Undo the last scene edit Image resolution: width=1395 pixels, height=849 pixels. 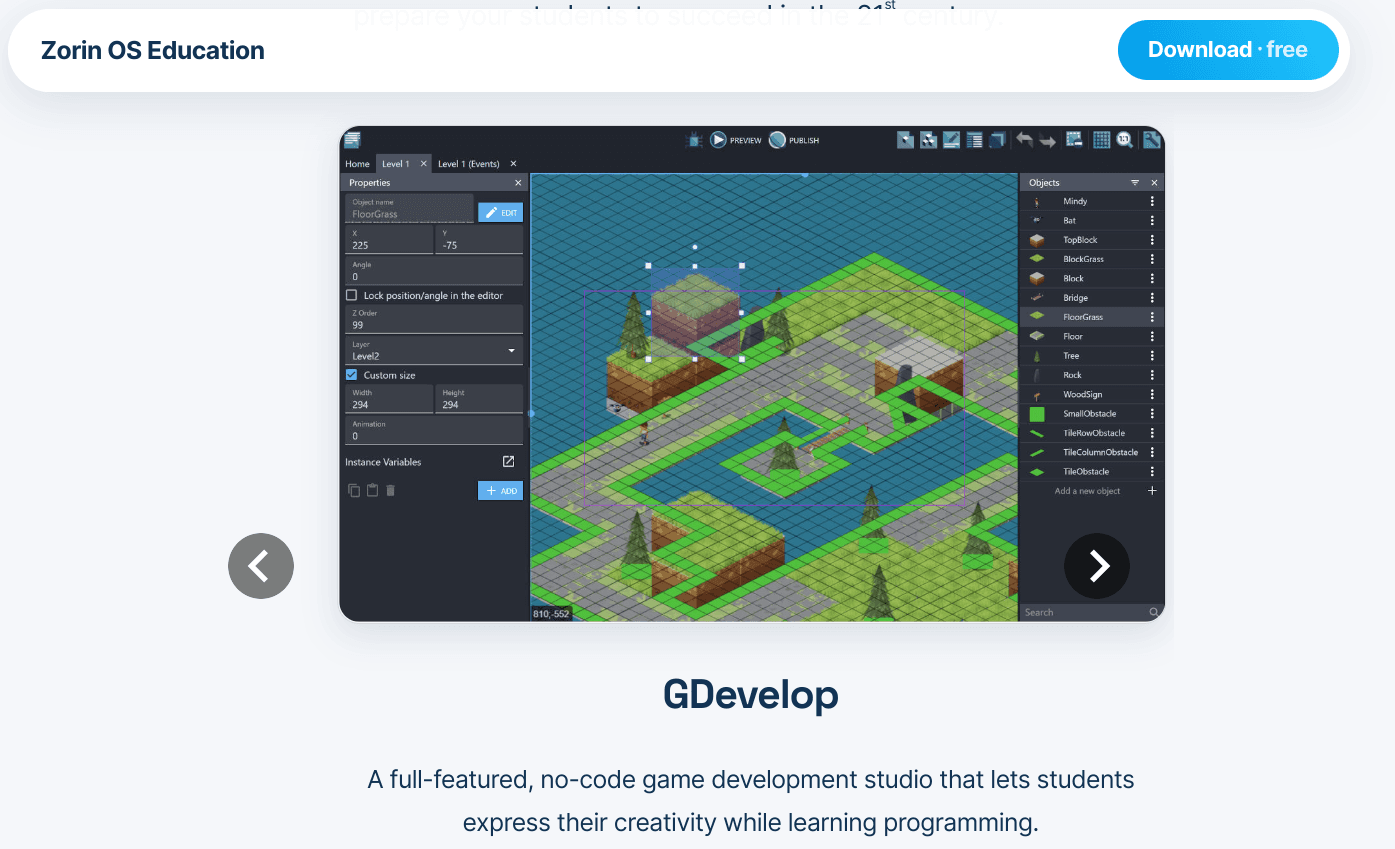[x=1025, y=140]
